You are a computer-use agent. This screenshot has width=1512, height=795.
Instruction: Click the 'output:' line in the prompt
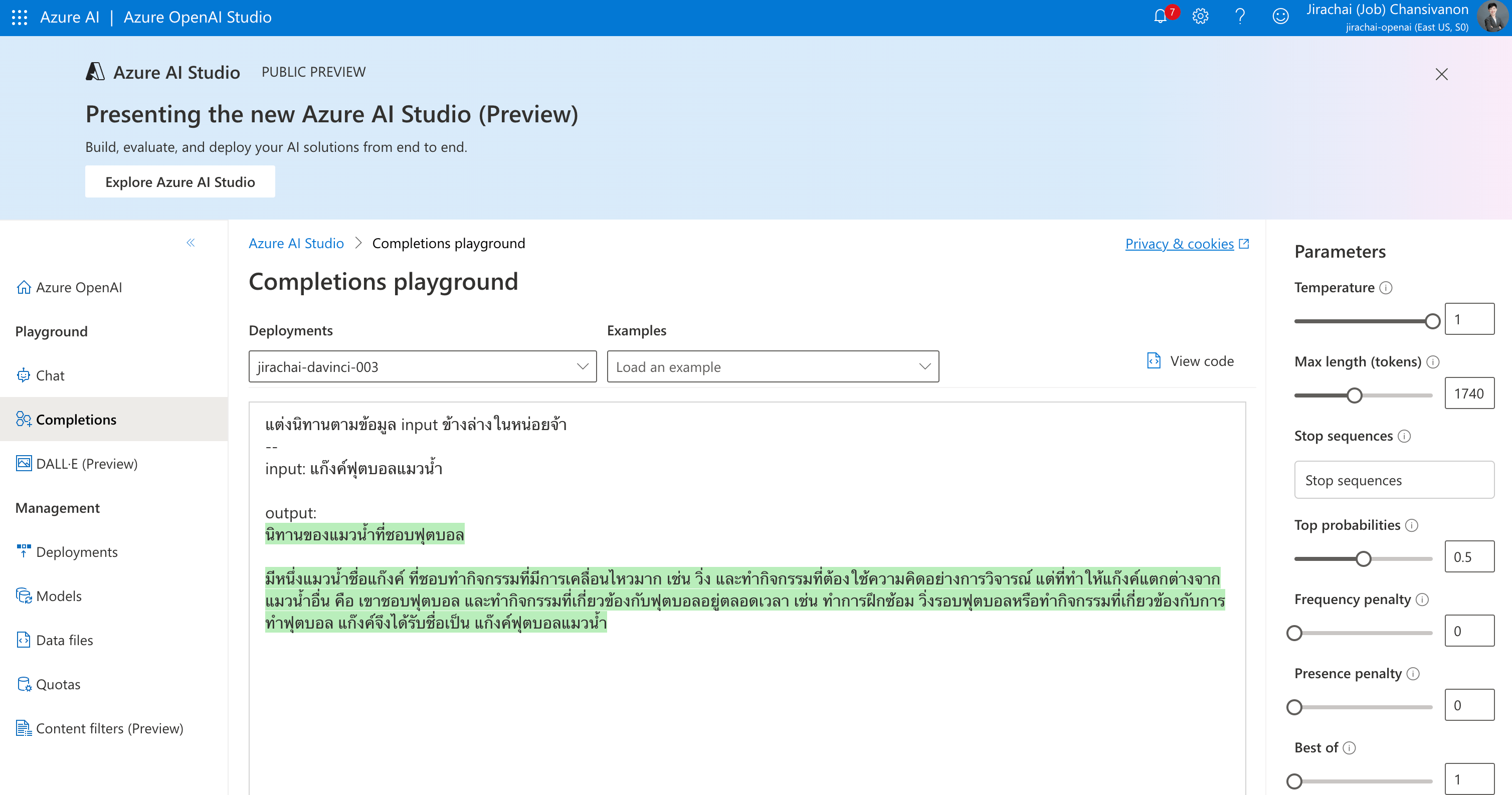(x=291, y=513)
